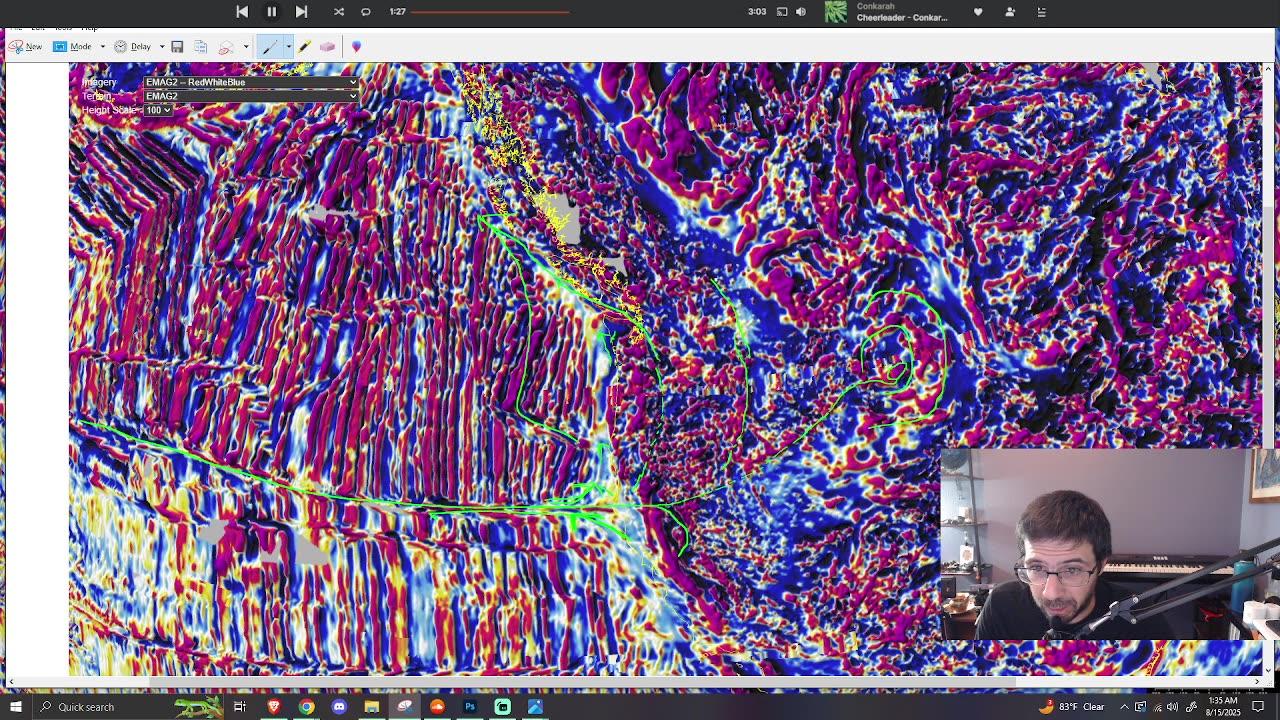This screenshot has height=720, width=1280.
Task: Send snip via email icon
Action: (227, 46)
